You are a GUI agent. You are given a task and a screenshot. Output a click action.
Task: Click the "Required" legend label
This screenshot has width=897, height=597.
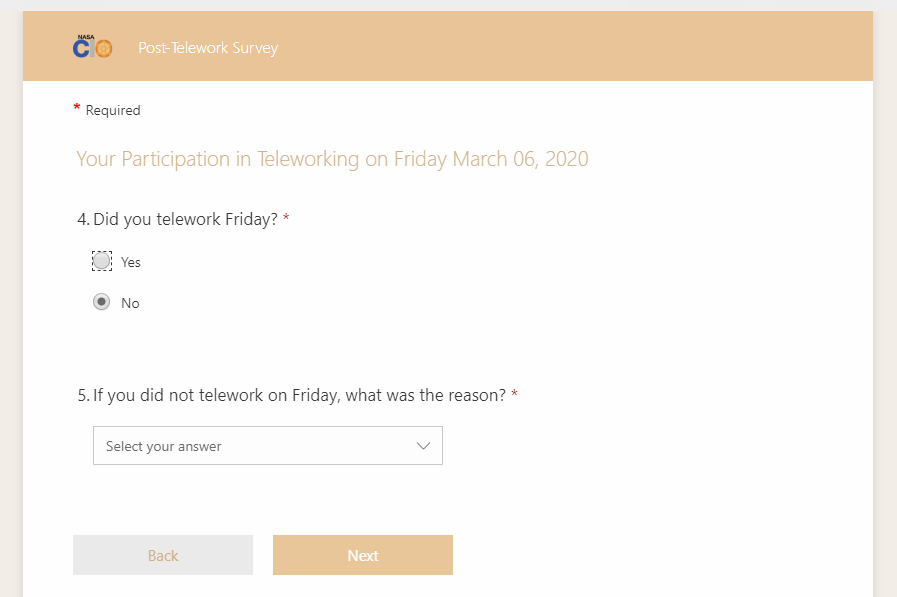pos(113,110)
